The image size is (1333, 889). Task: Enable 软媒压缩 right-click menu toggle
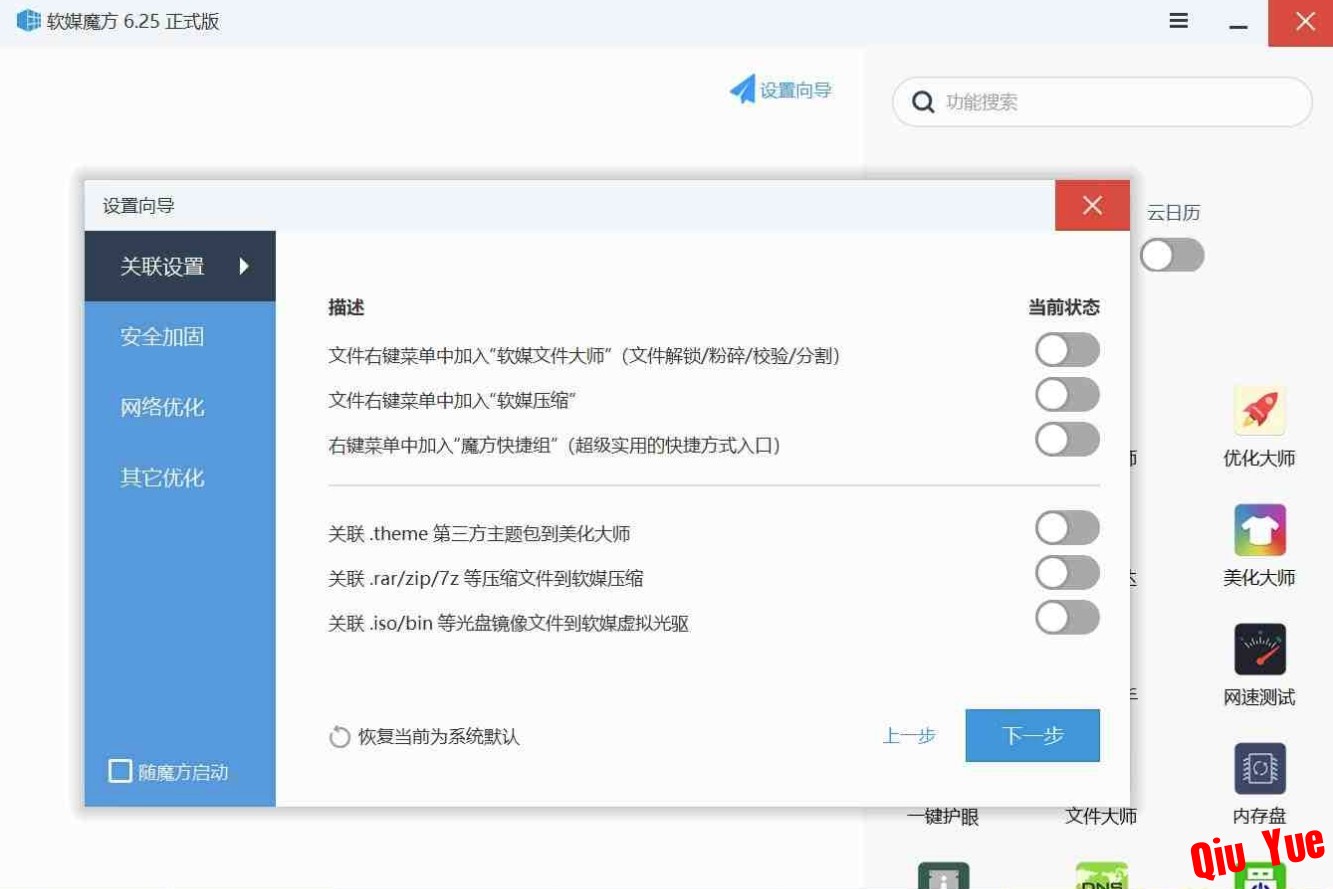pyautogui.click(x=1067, y=395)
